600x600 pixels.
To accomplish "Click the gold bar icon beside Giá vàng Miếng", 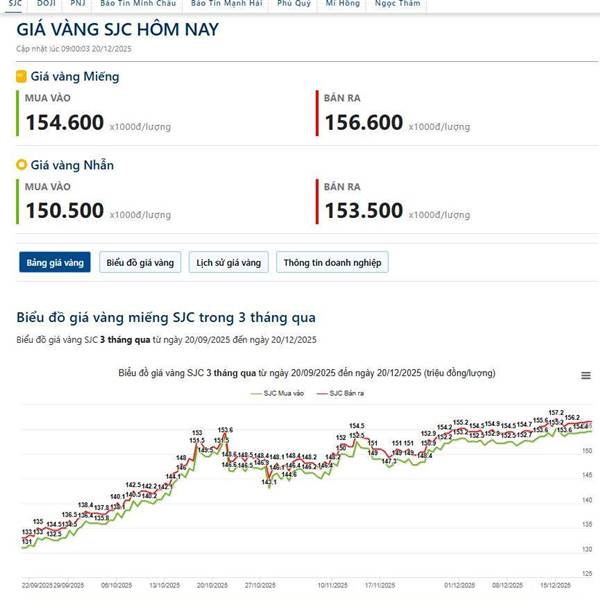I will (x=22, y=76).
